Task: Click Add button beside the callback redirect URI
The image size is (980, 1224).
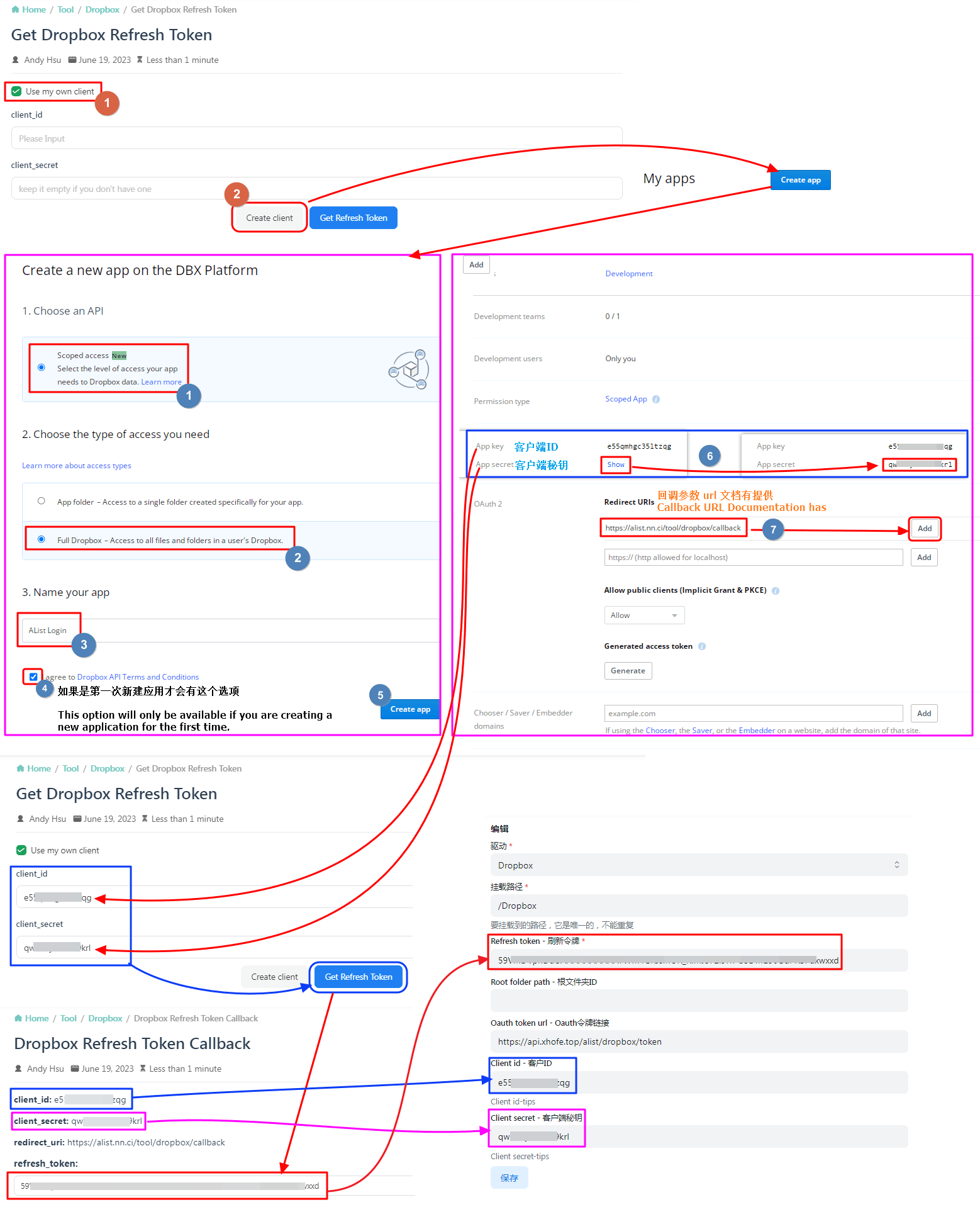Action: [925, 529]
